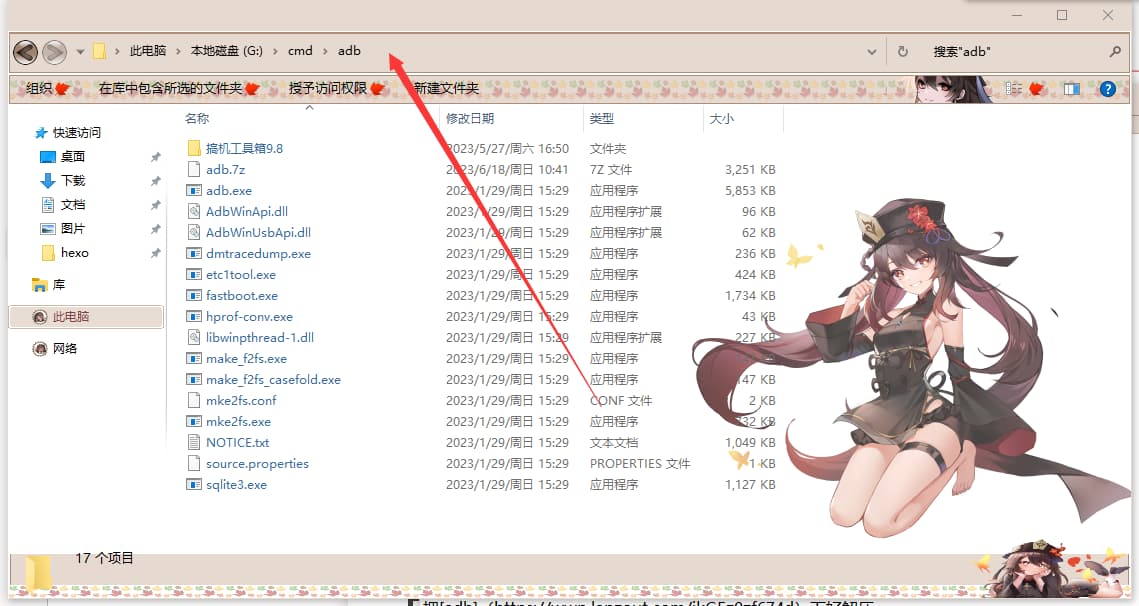Click the magnifier search icon

(1115, 52)
